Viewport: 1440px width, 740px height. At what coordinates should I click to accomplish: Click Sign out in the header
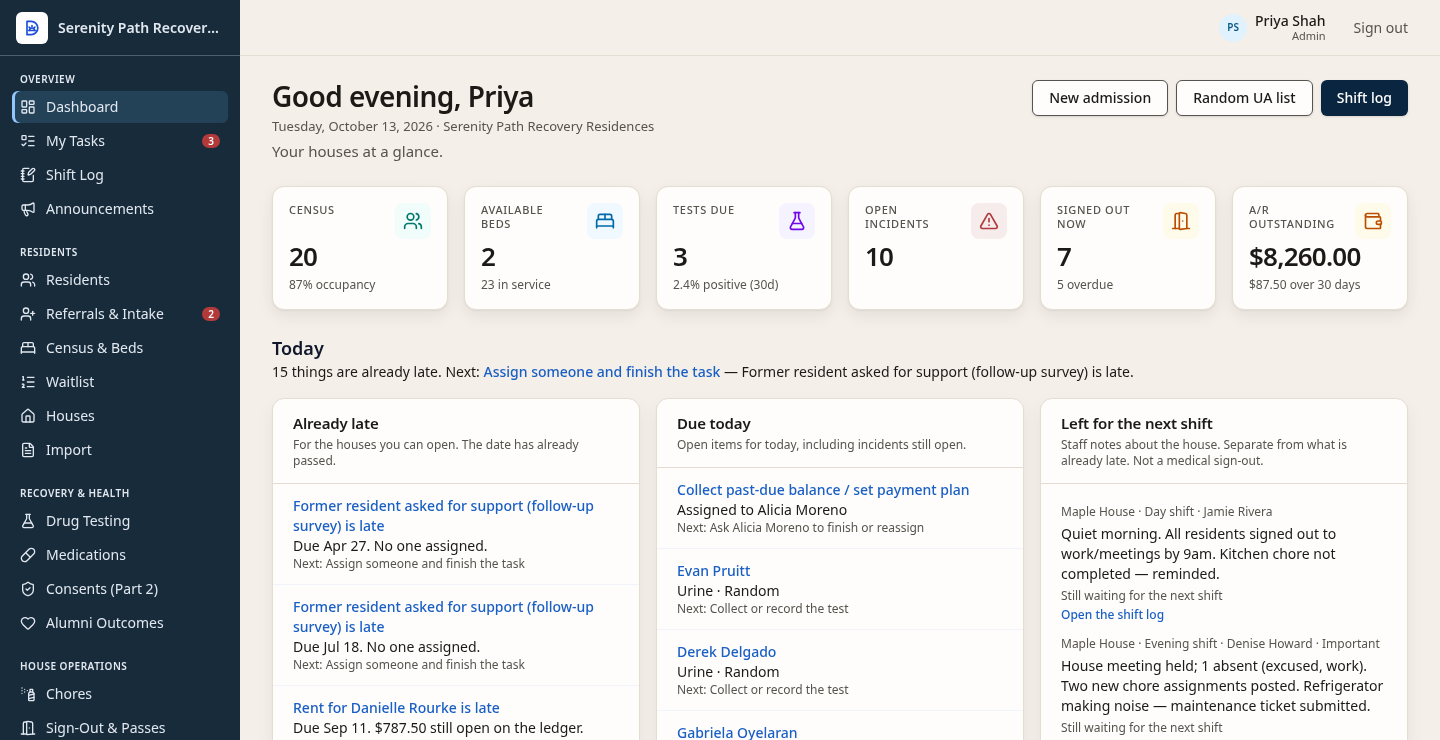pyautogui.click(x=1380, y=28)
